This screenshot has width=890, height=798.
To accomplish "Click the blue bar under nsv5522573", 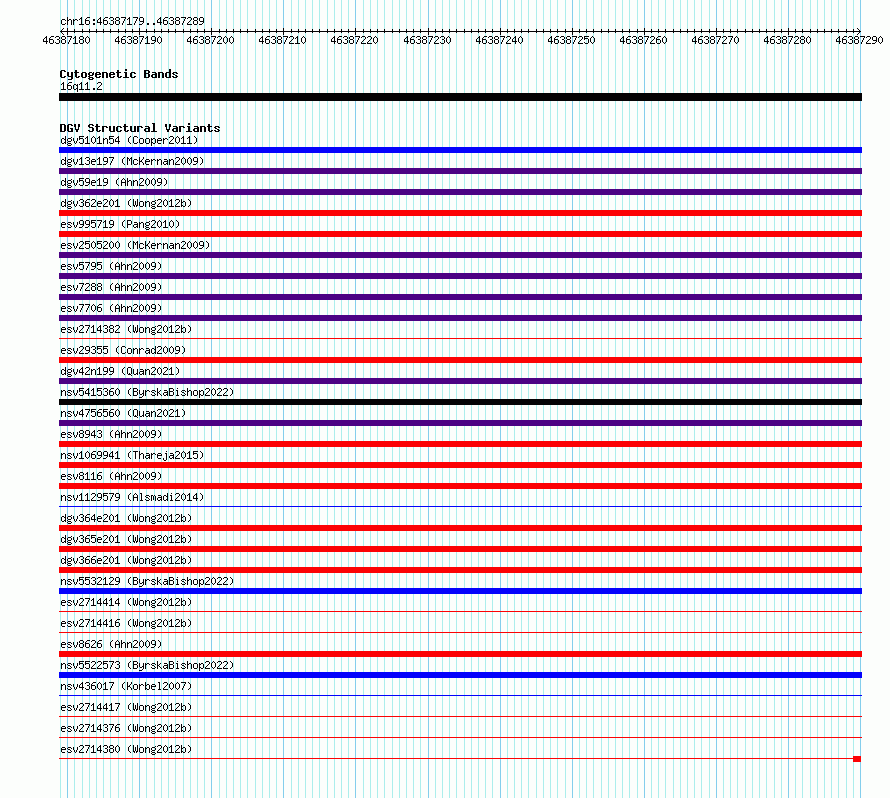I will pyautogui.click(x=460, y=675).
